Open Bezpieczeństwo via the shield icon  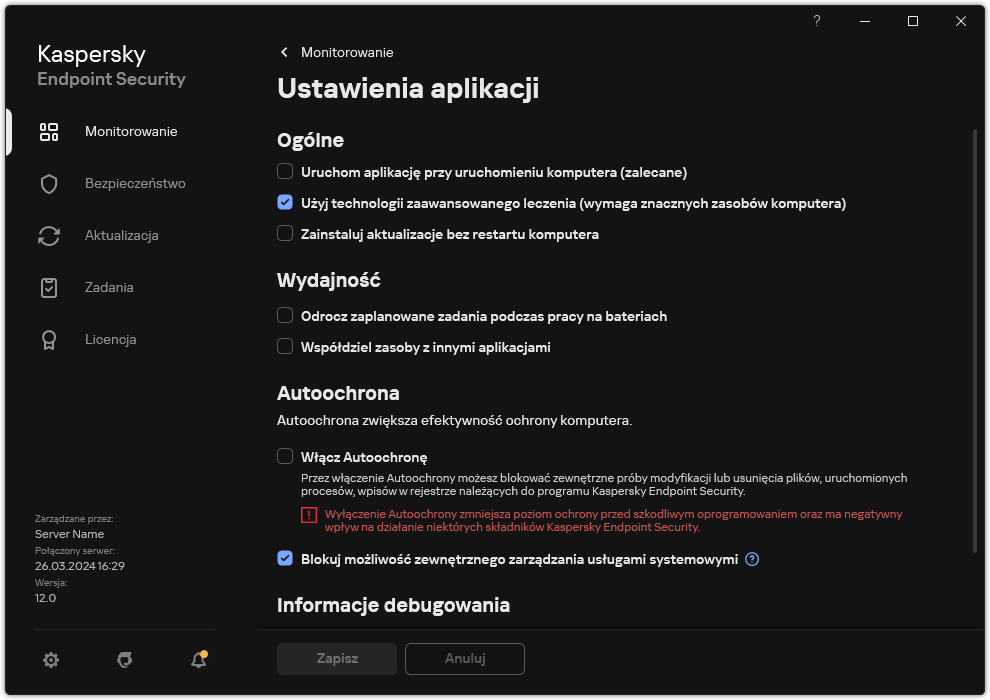(49, 183)
